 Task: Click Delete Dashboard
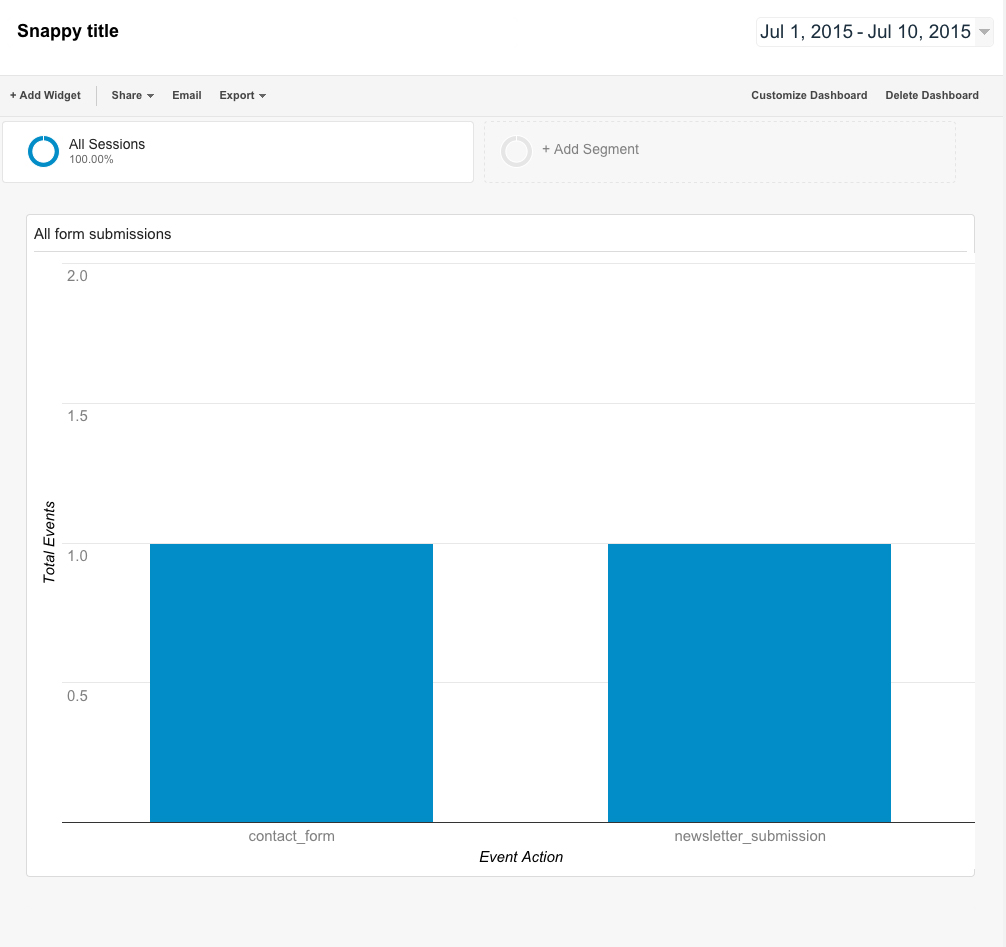click(932, 95)
